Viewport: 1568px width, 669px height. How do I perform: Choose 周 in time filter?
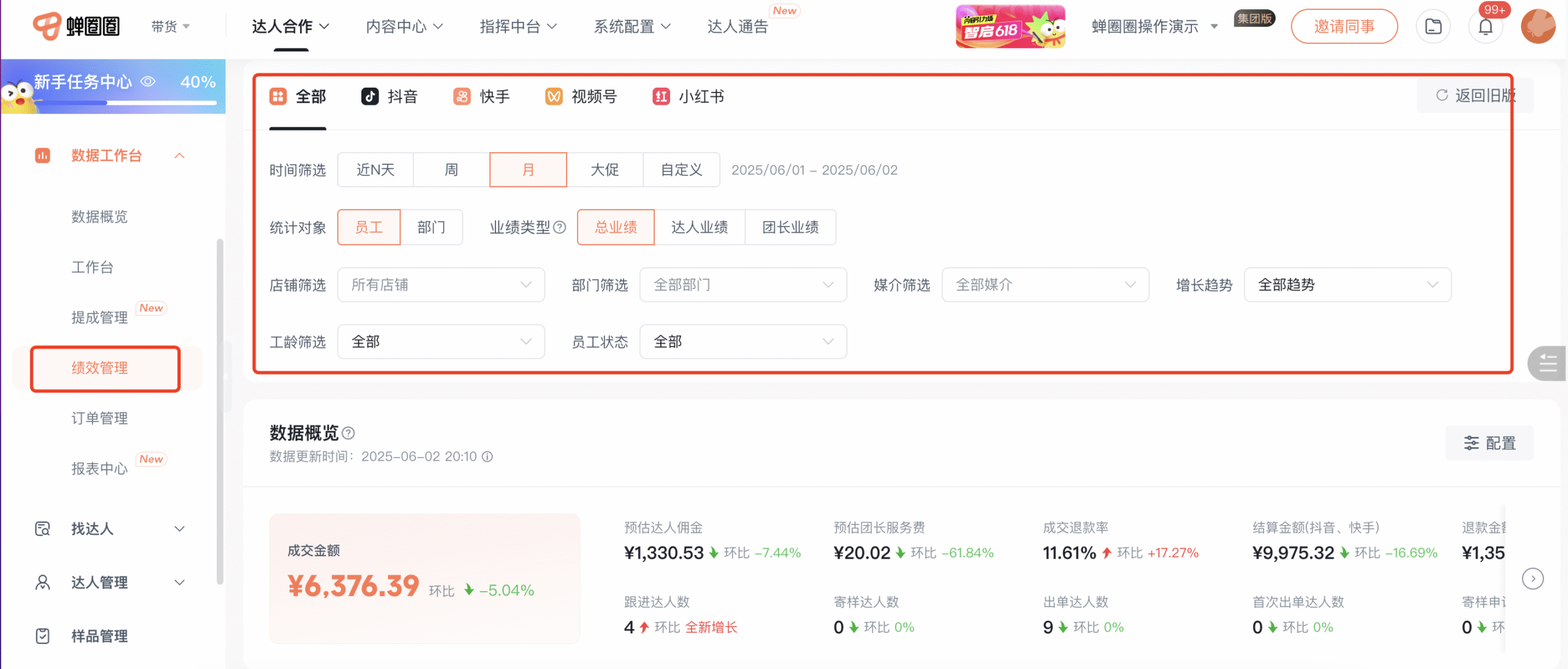(451, 170)
